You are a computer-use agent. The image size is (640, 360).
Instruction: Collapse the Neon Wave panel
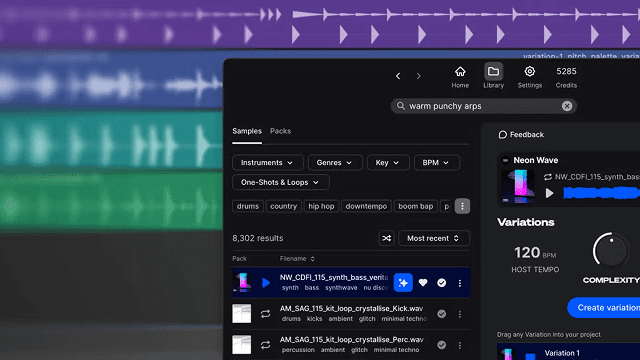coord(505,160)
